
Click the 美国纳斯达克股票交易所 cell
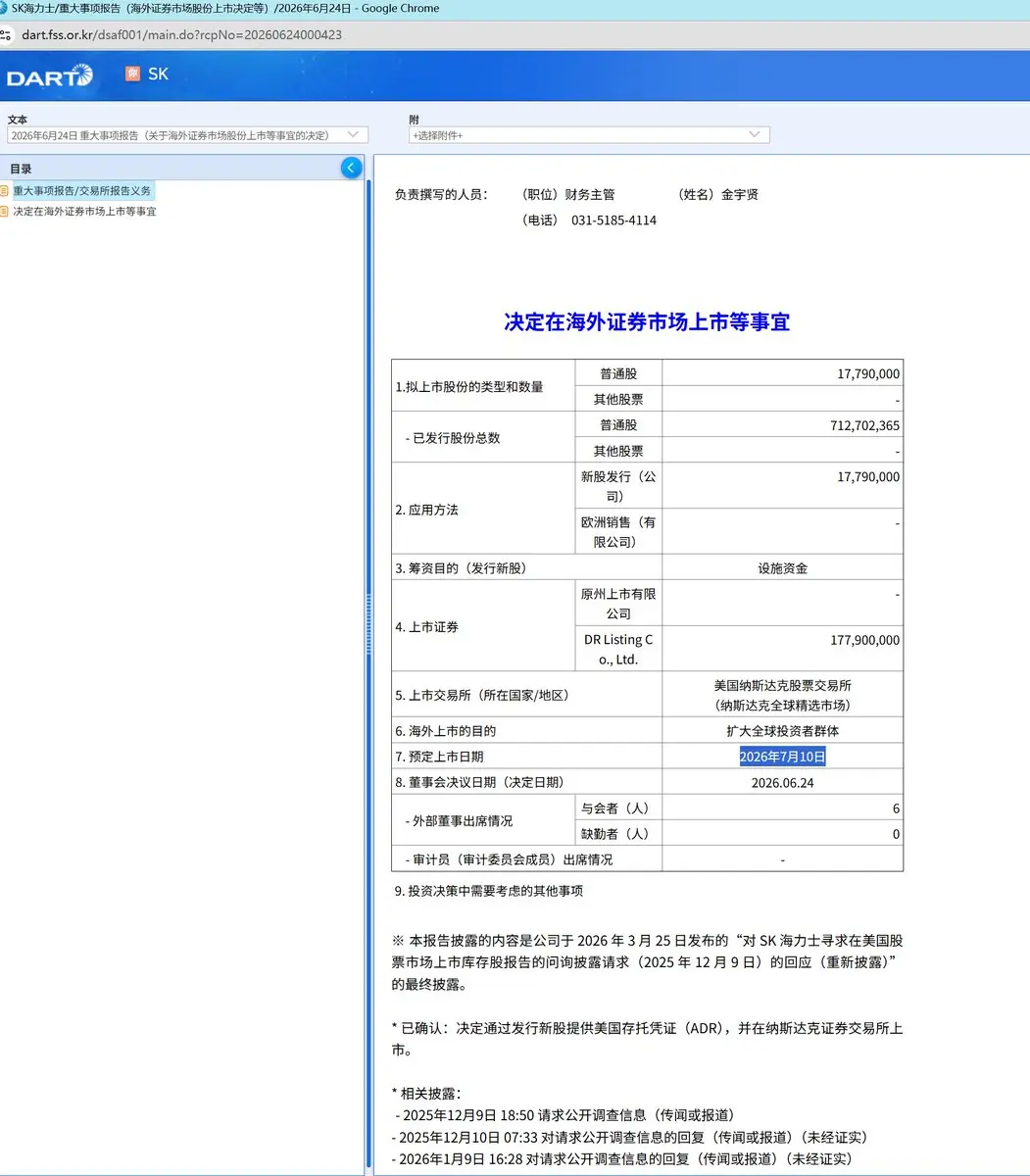tap(782, 695)
